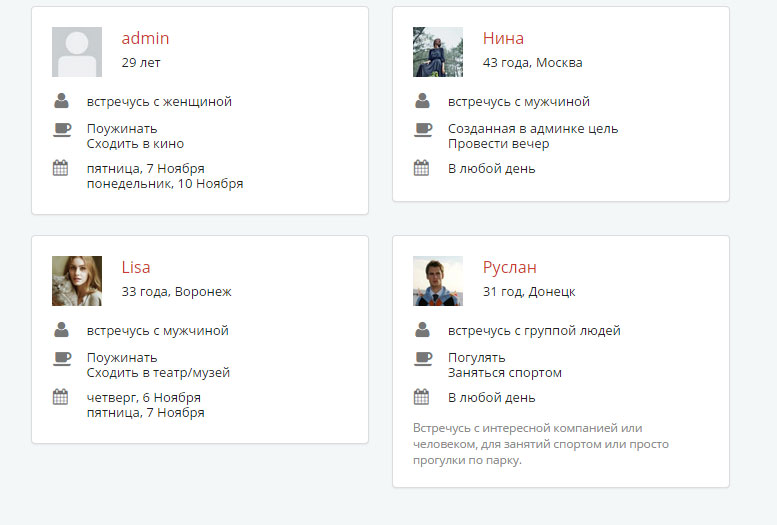Select text 'встречусь с женщиной'
Image resolution: width=777 pixels, height=525 pixels.
(x=159, y=102)
